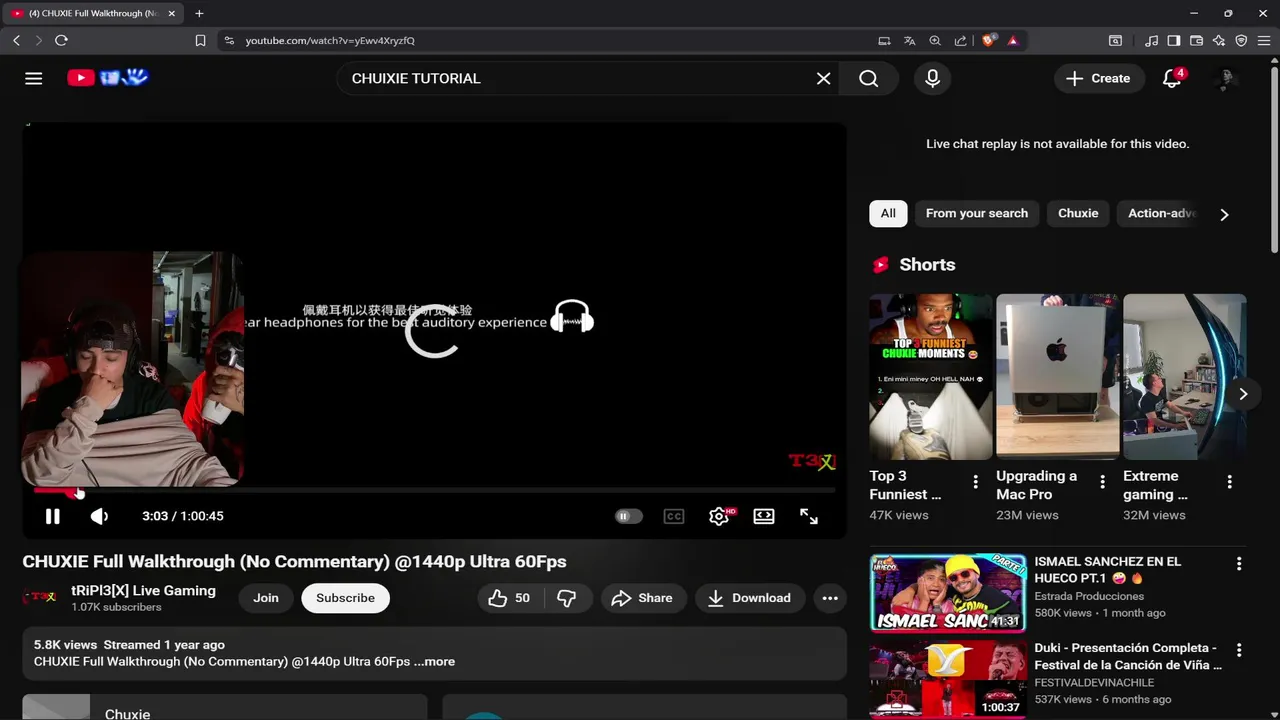The image size is (1280, 720).
Task: Select the All filter chip
Action: pos(888,213)
